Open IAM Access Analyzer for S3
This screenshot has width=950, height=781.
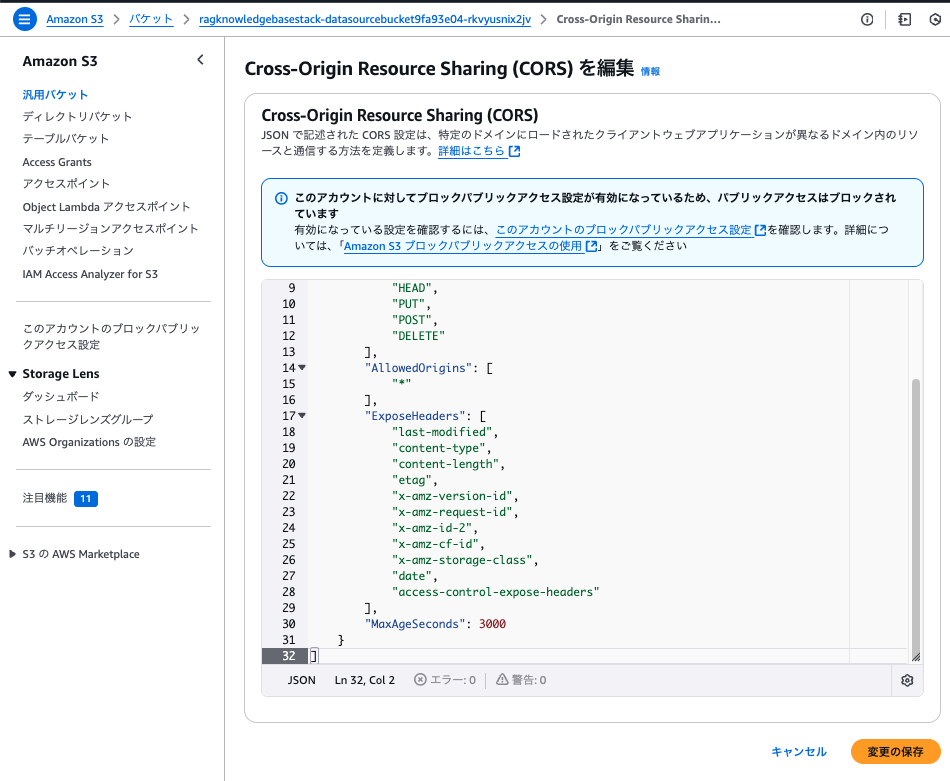[x=90, y=274]
